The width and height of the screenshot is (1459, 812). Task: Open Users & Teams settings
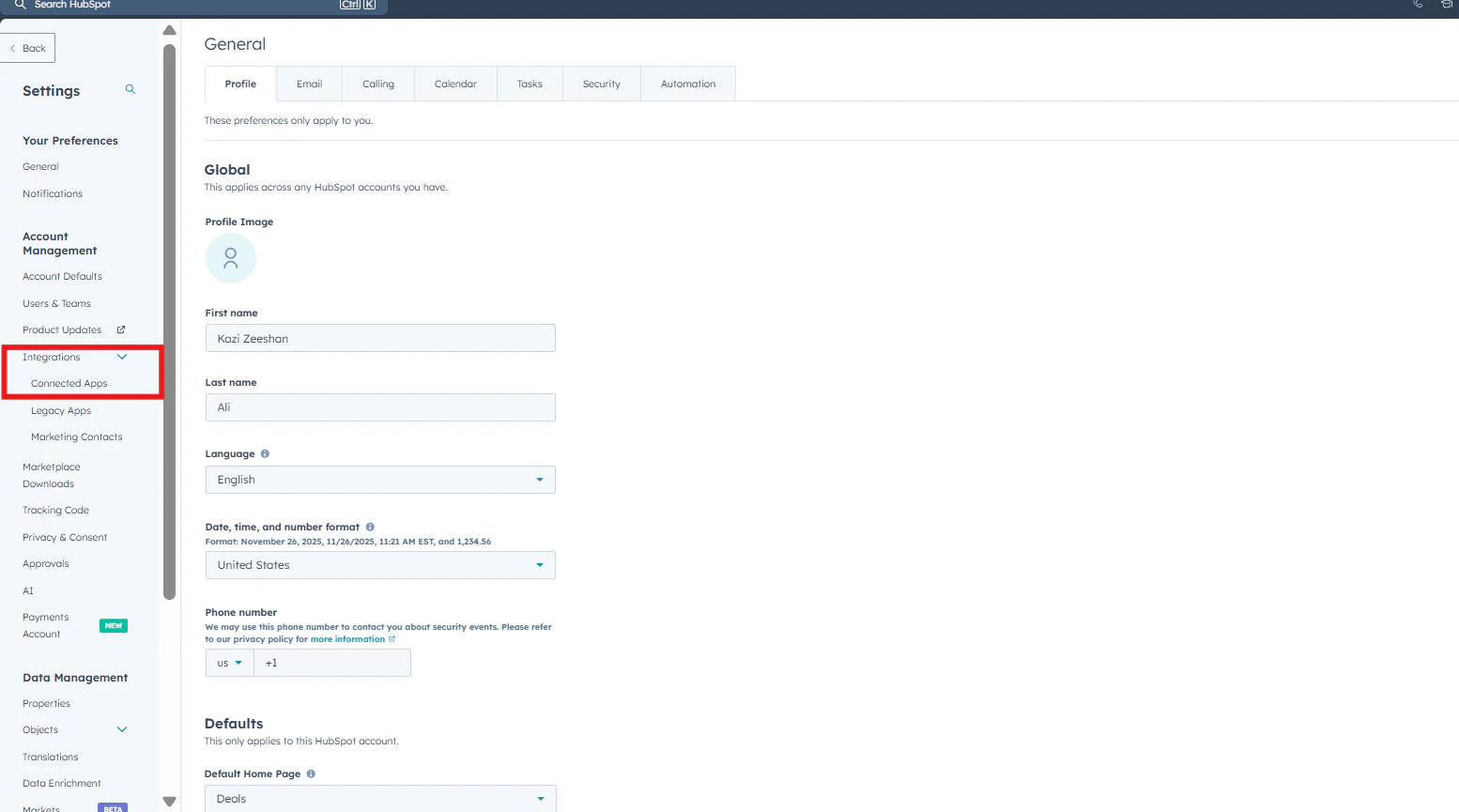click(56, 303)
